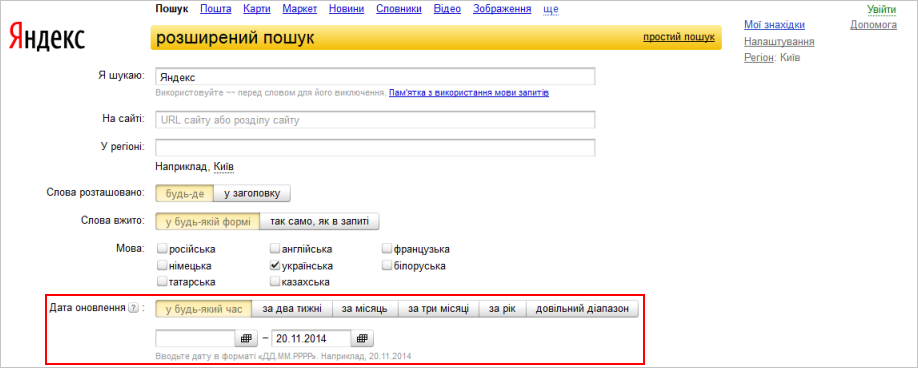Focus the У регіоні input field

click(x=375, y=147)
